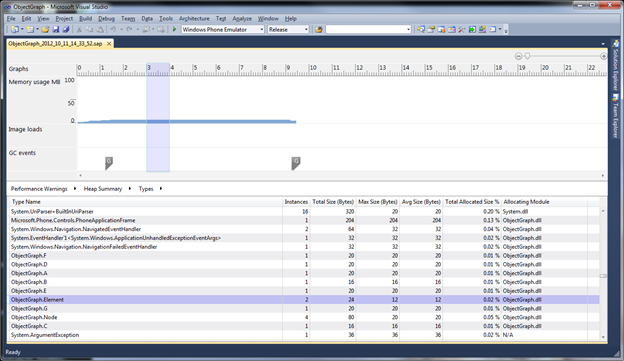Open the Extension Manager tools icon

pyautogui.click(x=462, y=29)
